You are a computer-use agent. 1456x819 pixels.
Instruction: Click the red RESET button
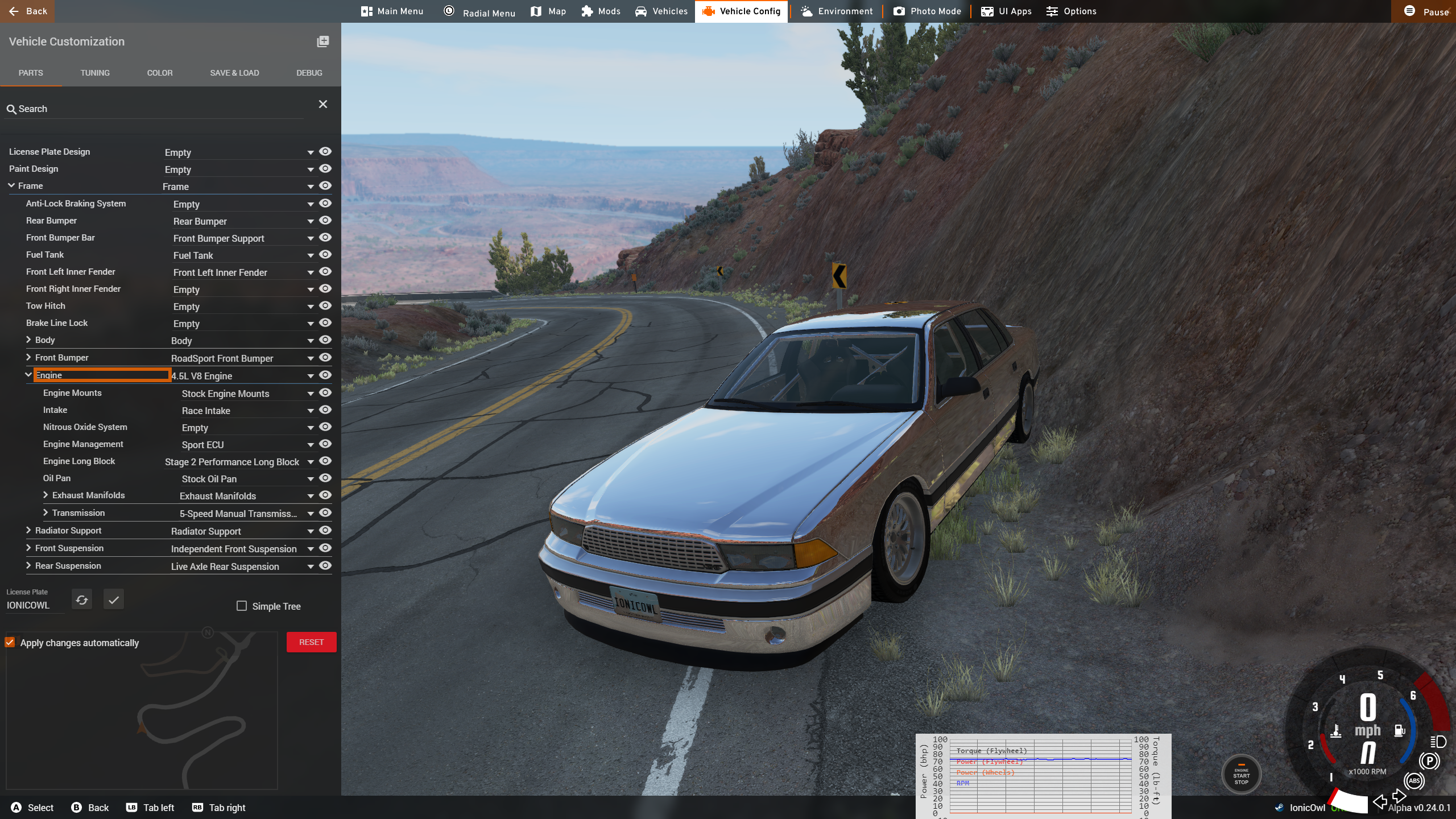coord(311,642)
